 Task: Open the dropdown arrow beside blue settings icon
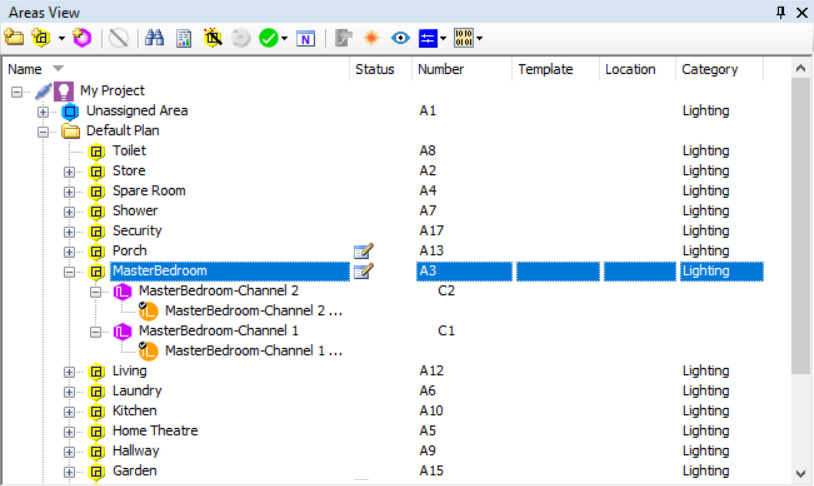coord(443,39)
